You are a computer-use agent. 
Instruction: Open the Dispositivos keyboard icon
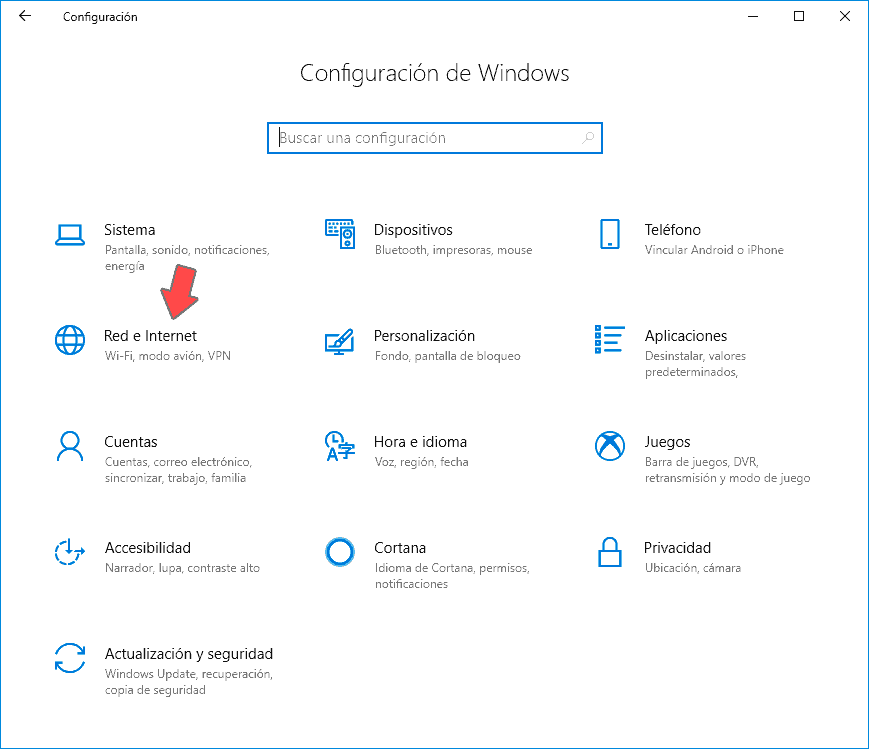click(340, 234)
